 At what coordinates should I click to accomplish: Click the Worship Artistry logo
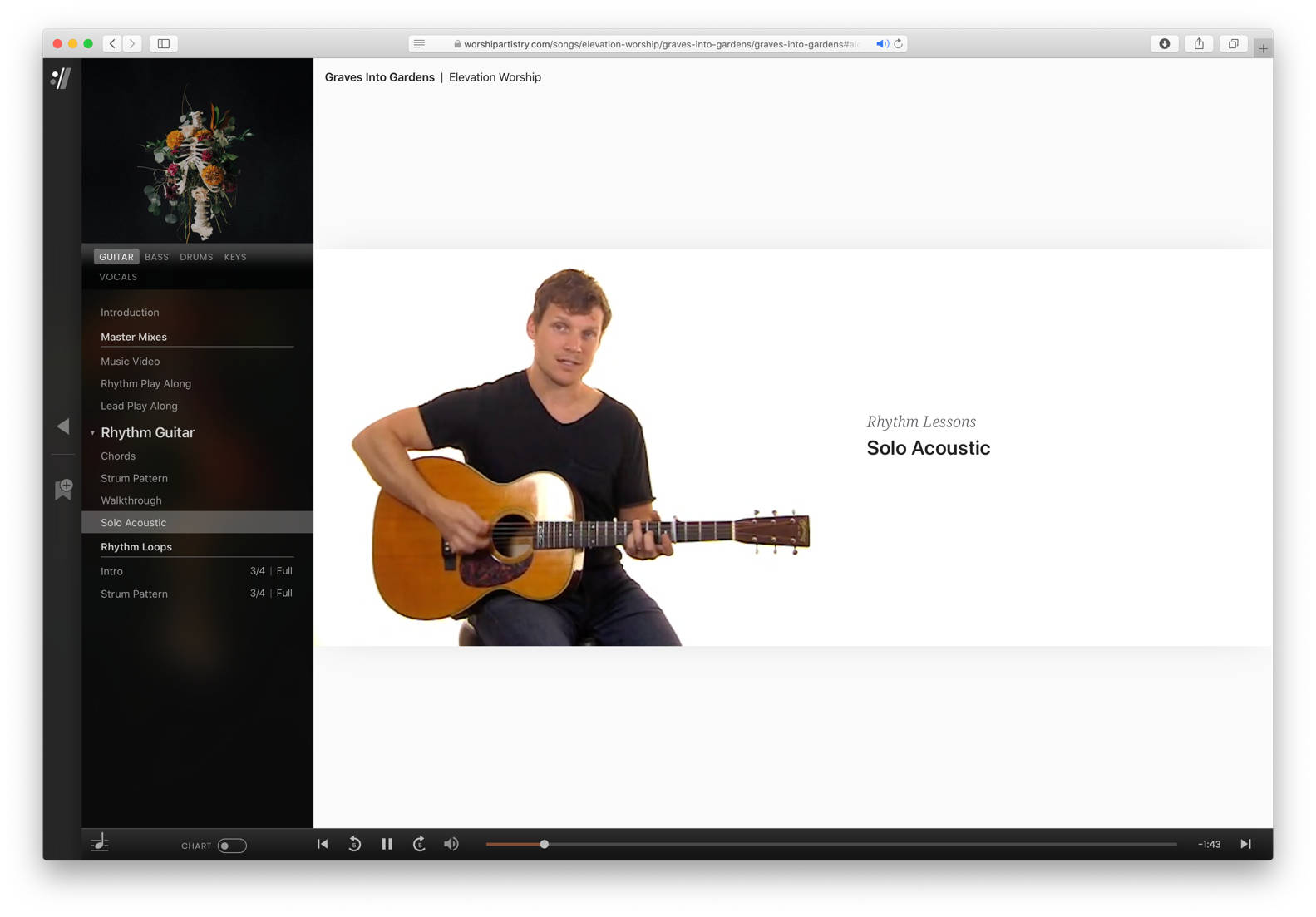pyautogui.click(x=62, y=78)
